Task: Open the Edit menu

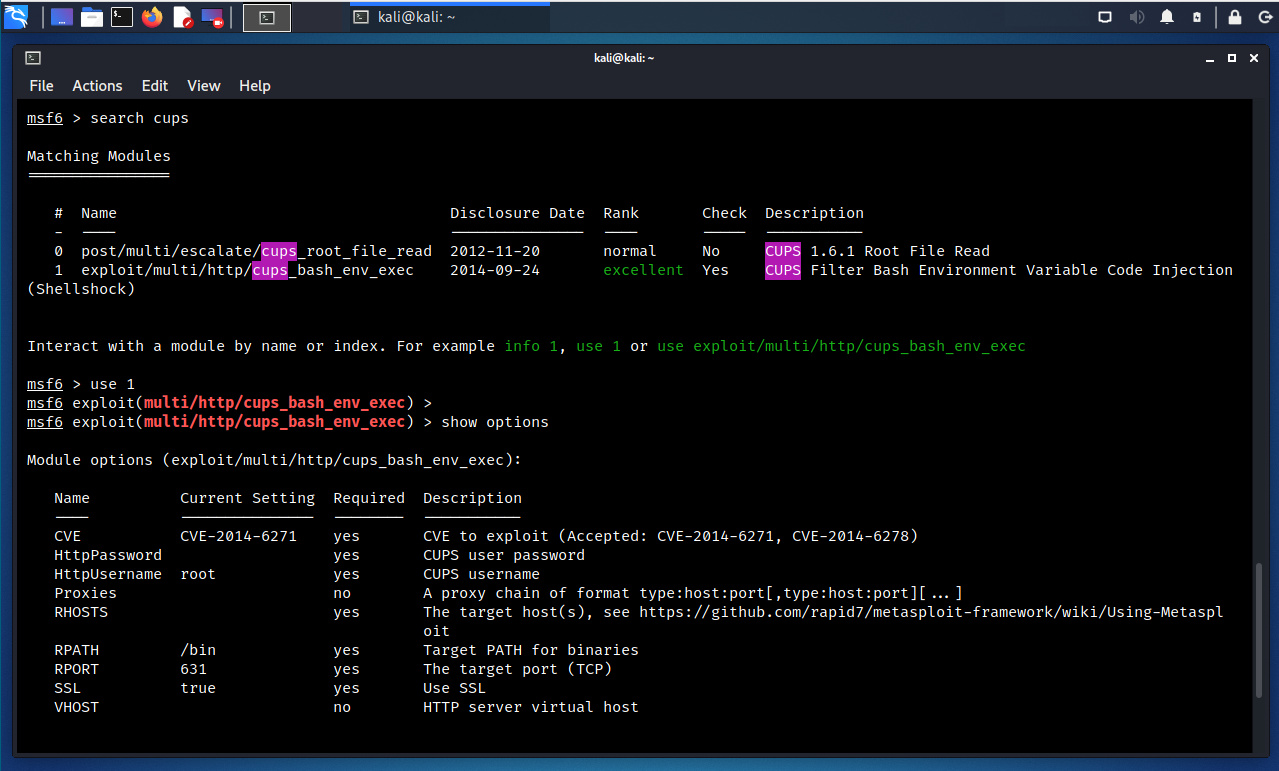Action: (x=154, y=86)
